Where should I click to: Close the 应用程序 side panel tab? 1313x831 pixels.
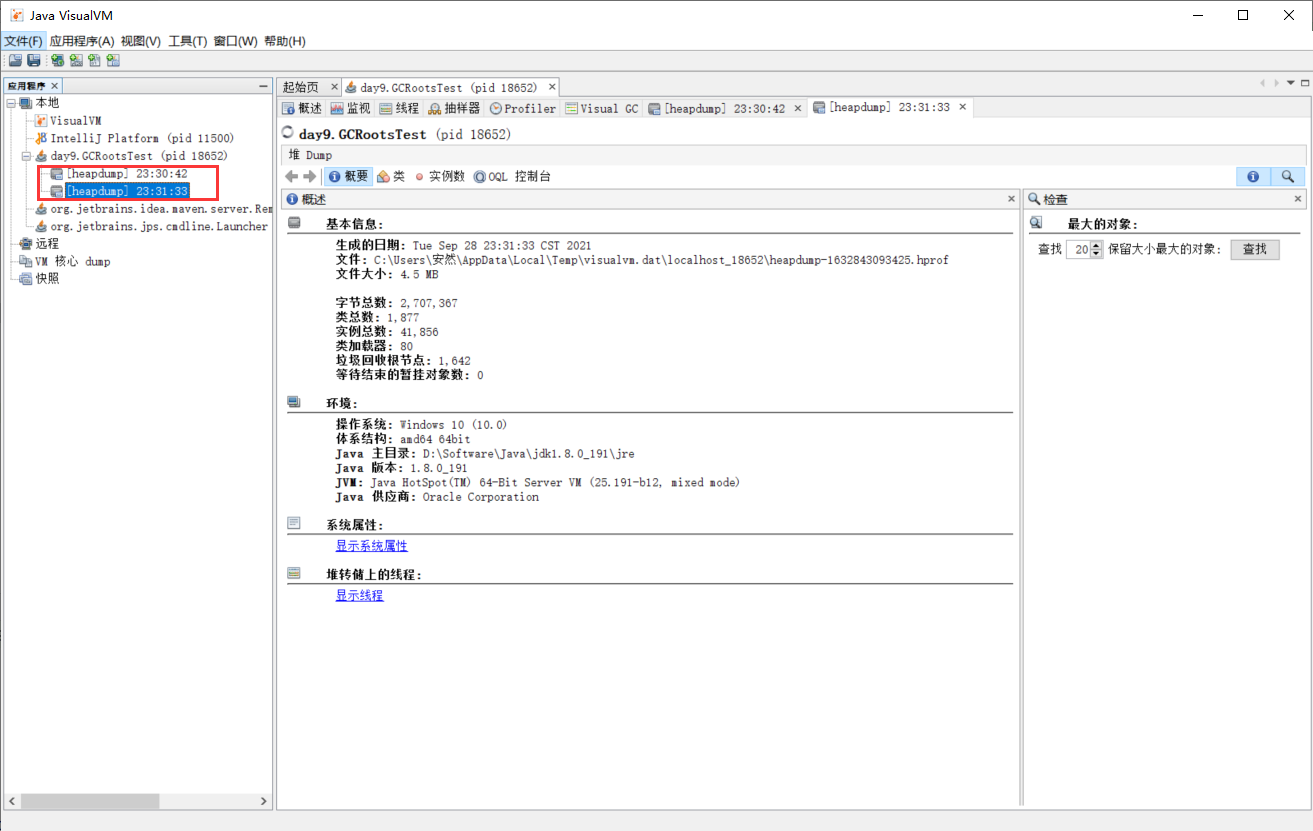click(x=55, y=87)
